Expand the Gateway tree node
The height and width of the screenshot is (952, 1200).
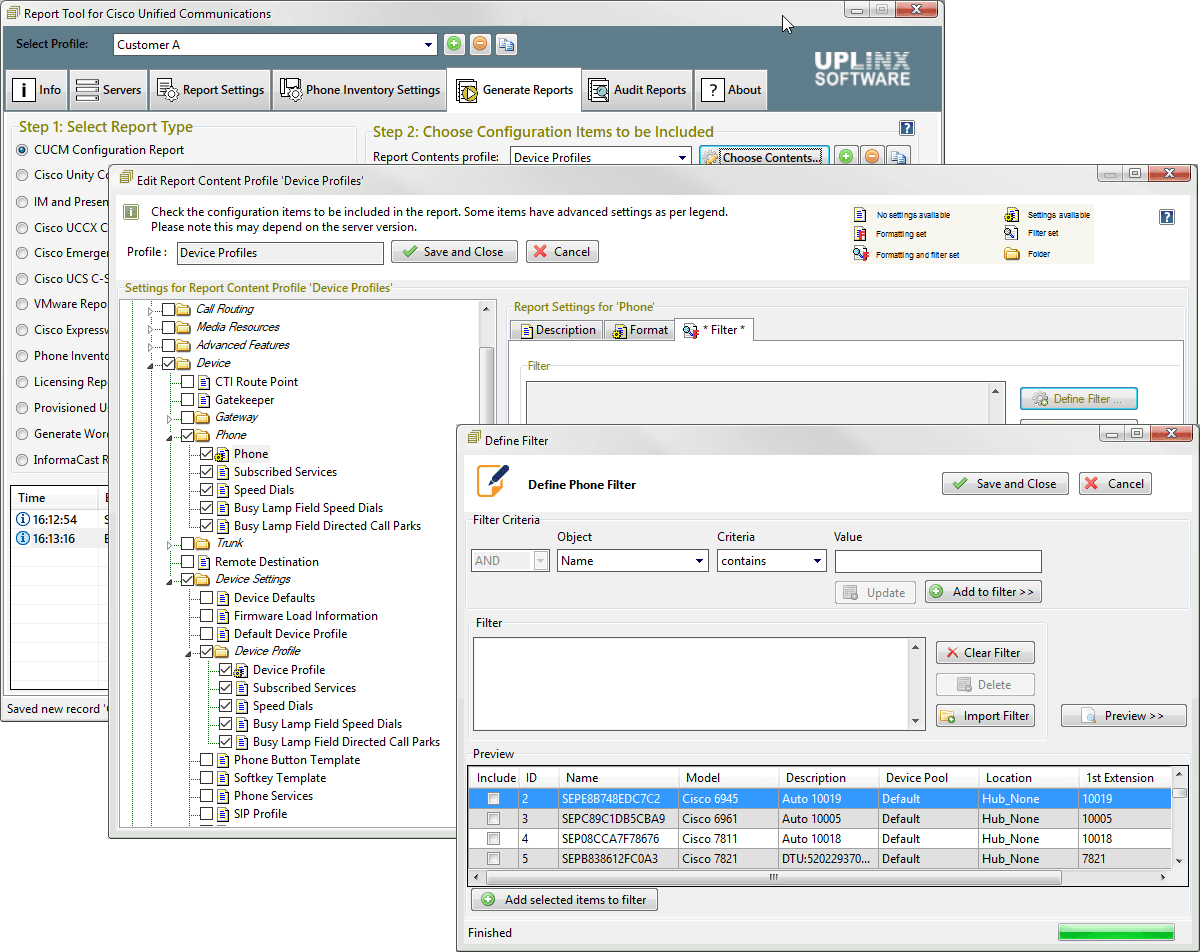(170, 418)
